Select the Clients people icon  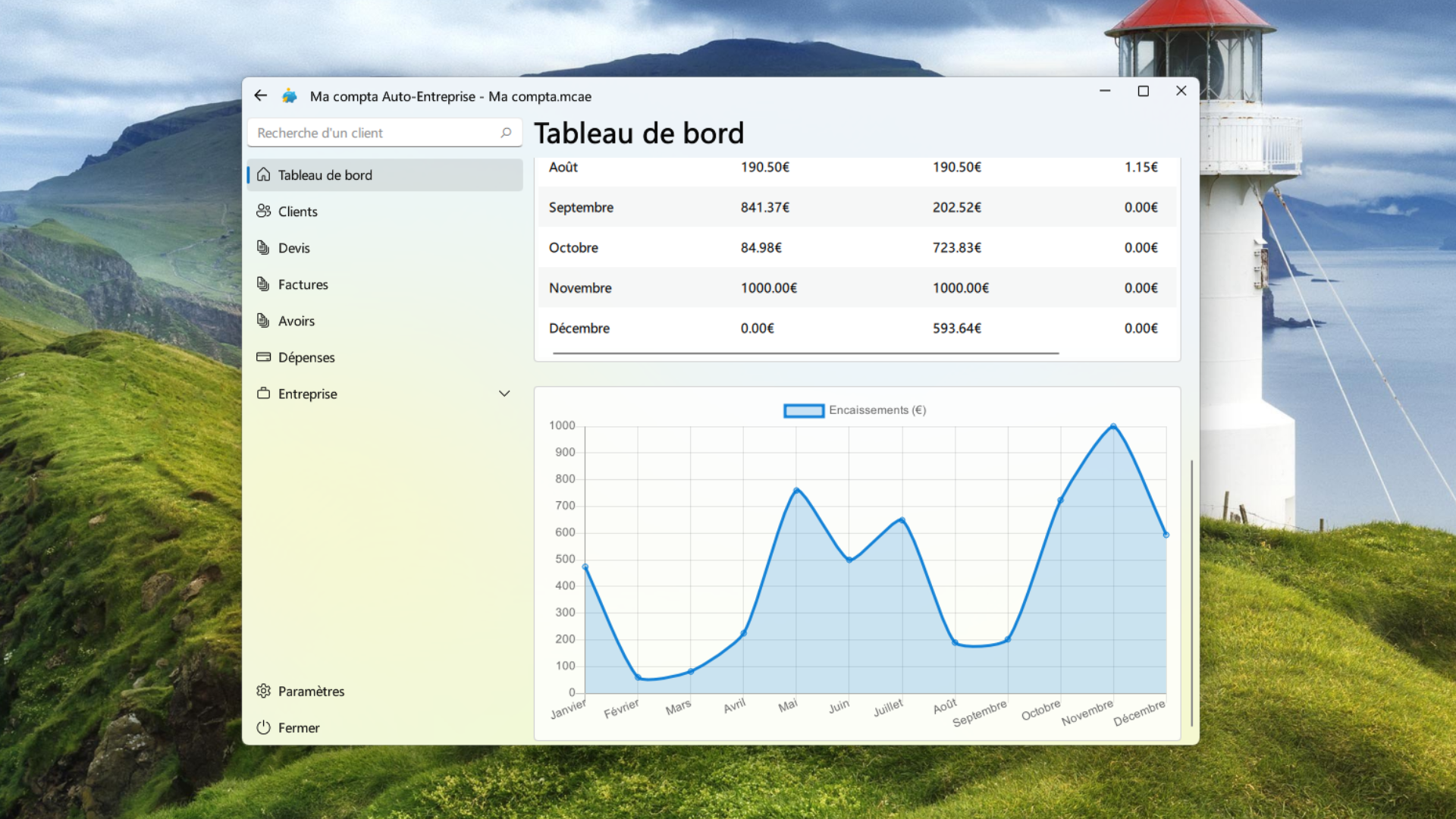(x=263, y=211)
